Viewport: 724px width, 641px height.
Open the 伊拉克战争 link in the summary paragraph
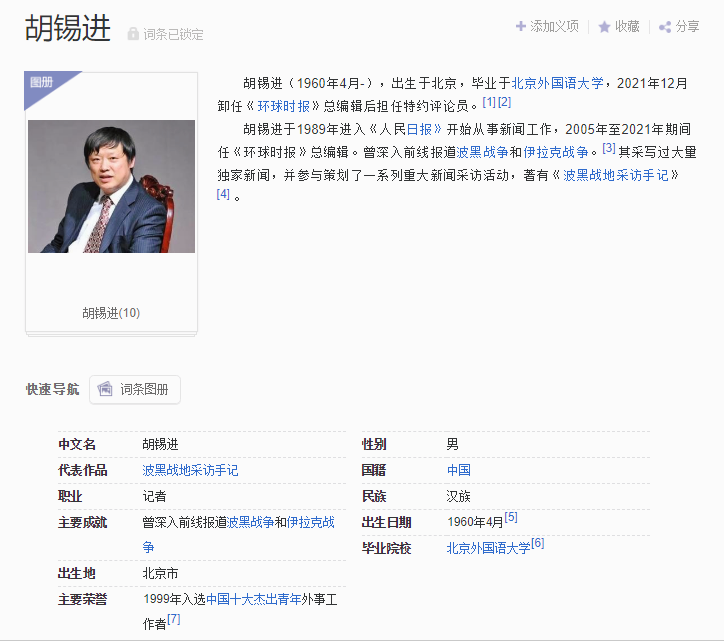click(556, 152)
